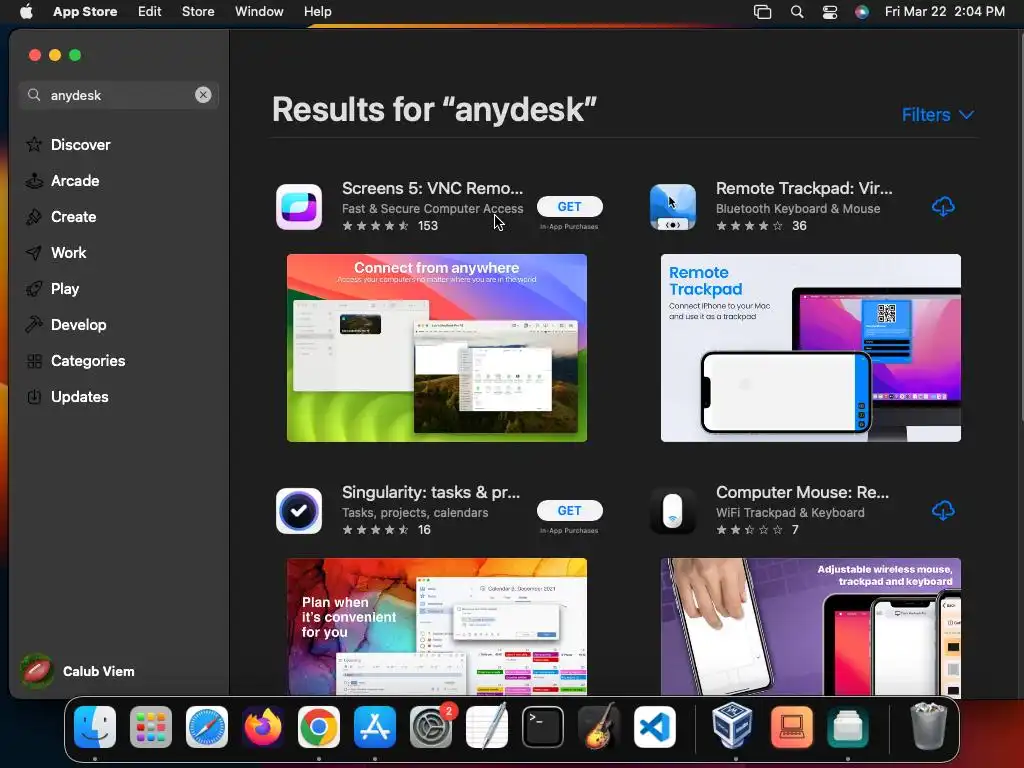Open Computer Mouse: Re... title
This screenshot has height=768, width=1024.
point(802,492)
